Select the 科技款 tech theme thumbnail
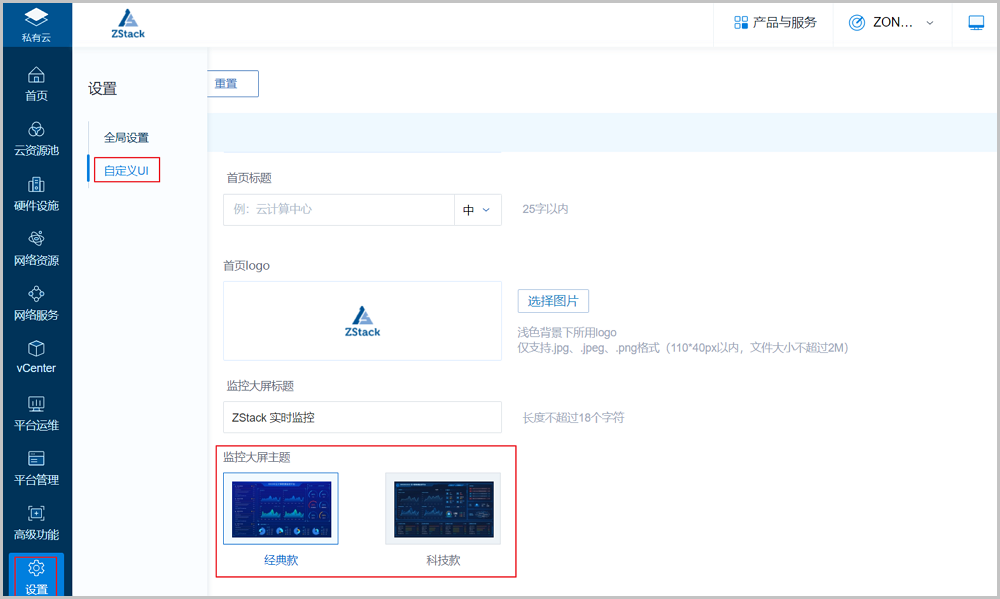Screen dimensions: 1000x599 pos(443,508)
